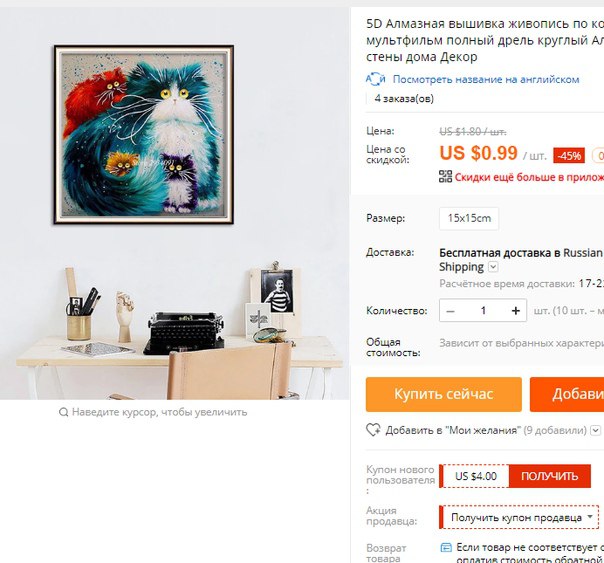This screenshot has height=563, width=604.
Task: Expand the shipping method dropdown arrow
Action: click(493, 267)
